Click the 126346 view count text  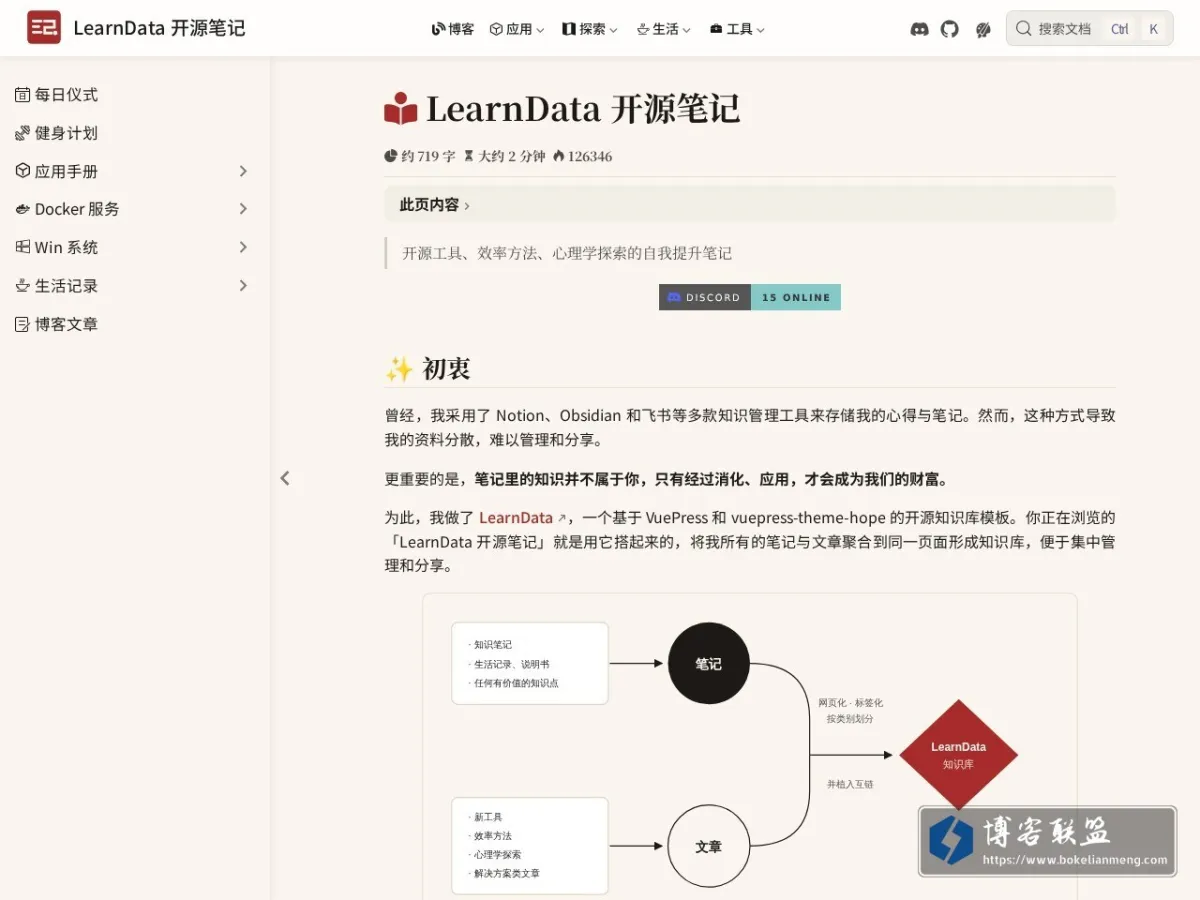[x=590, y=156]
